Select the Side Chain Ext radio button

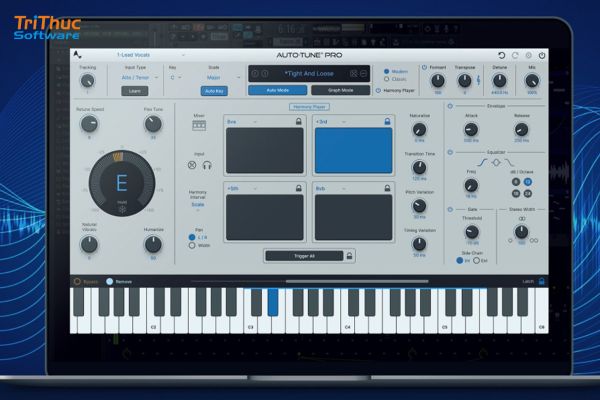(476, 260)
